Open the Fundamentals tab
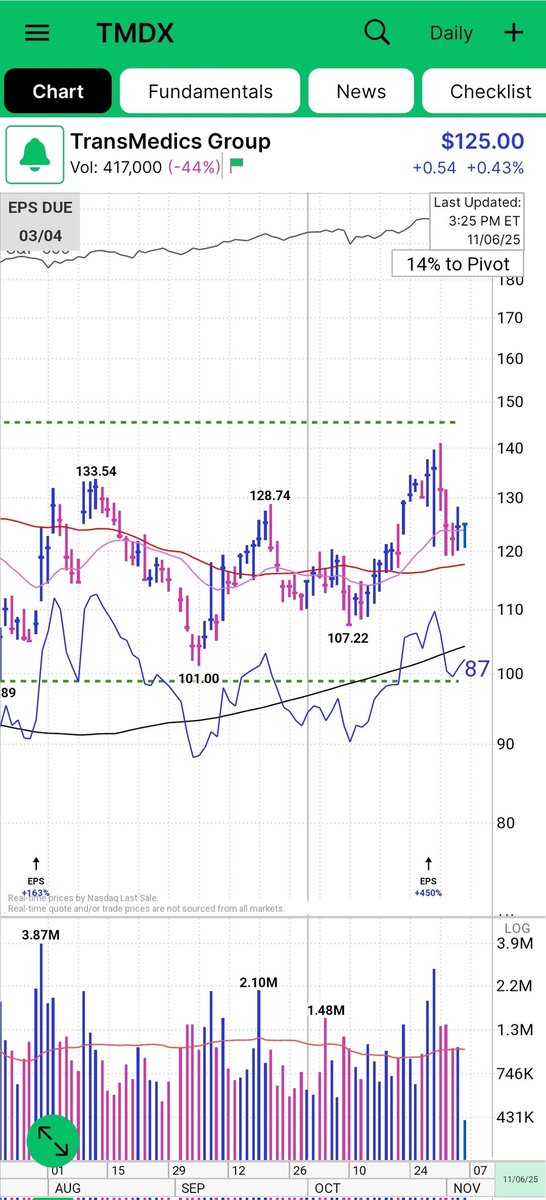The height and width of the screenshot is (1200, 546). tap(210, 91)
